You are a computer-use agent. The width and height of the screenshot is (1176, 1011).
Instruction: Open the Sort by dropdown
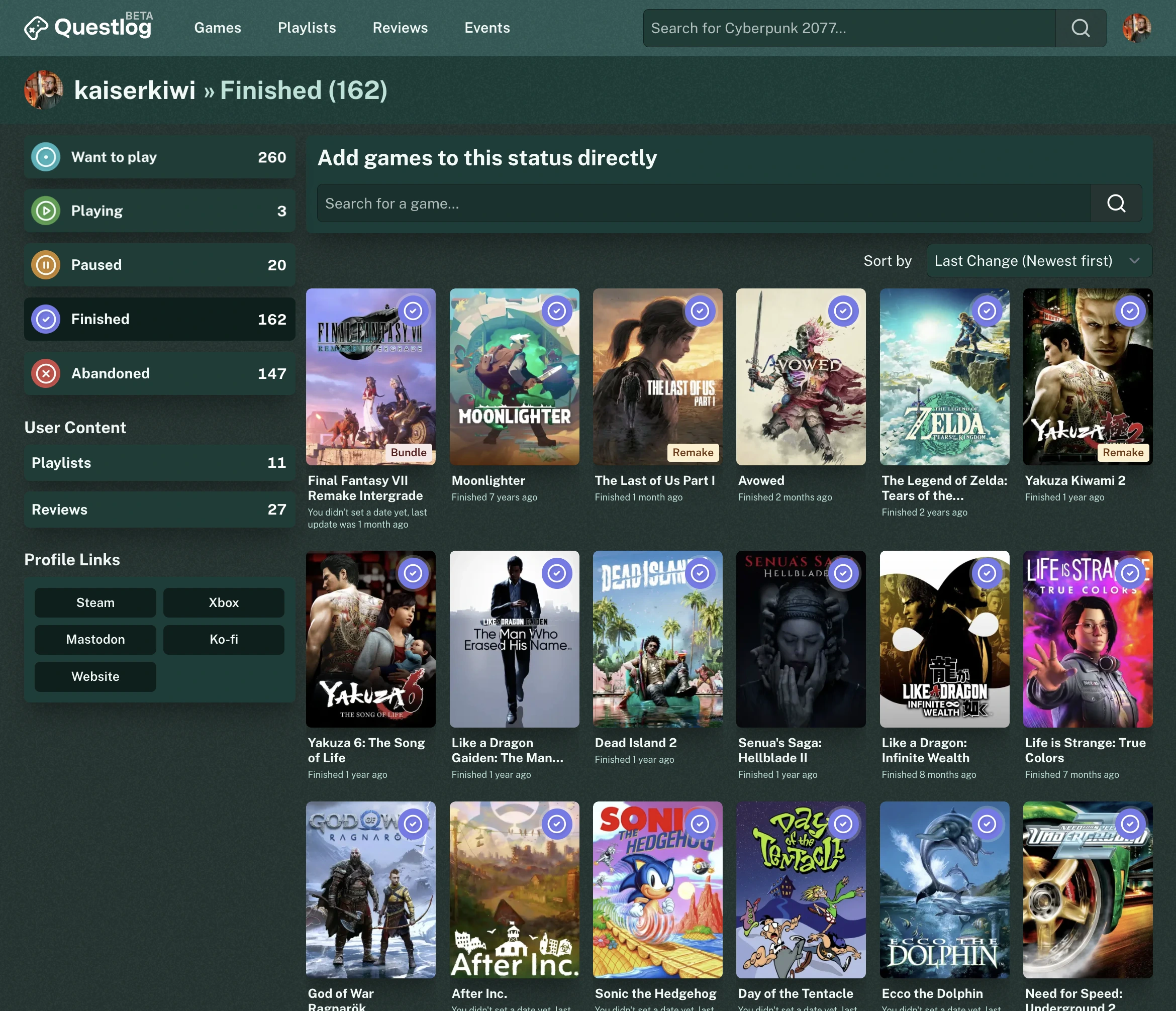pyautogui.click(x=1039, y=261)
